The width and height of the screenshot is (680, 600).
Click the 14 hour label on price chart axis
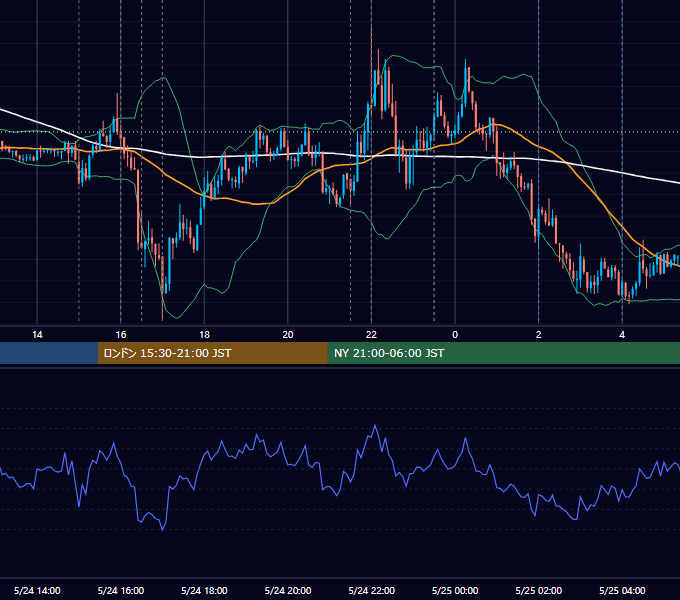pos(37,335)
